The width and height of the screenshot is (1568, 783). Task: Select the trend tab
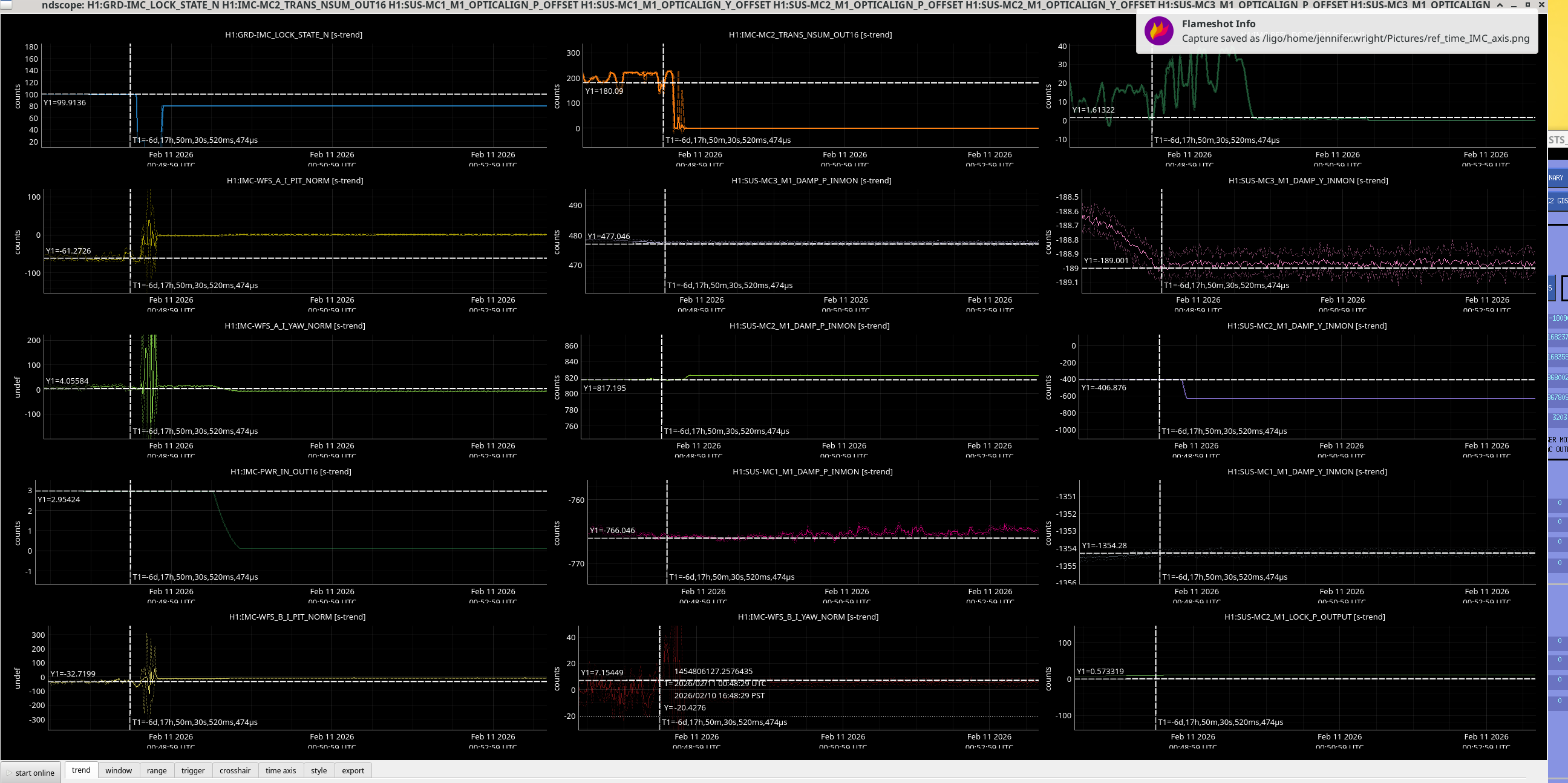pos(81,770)
